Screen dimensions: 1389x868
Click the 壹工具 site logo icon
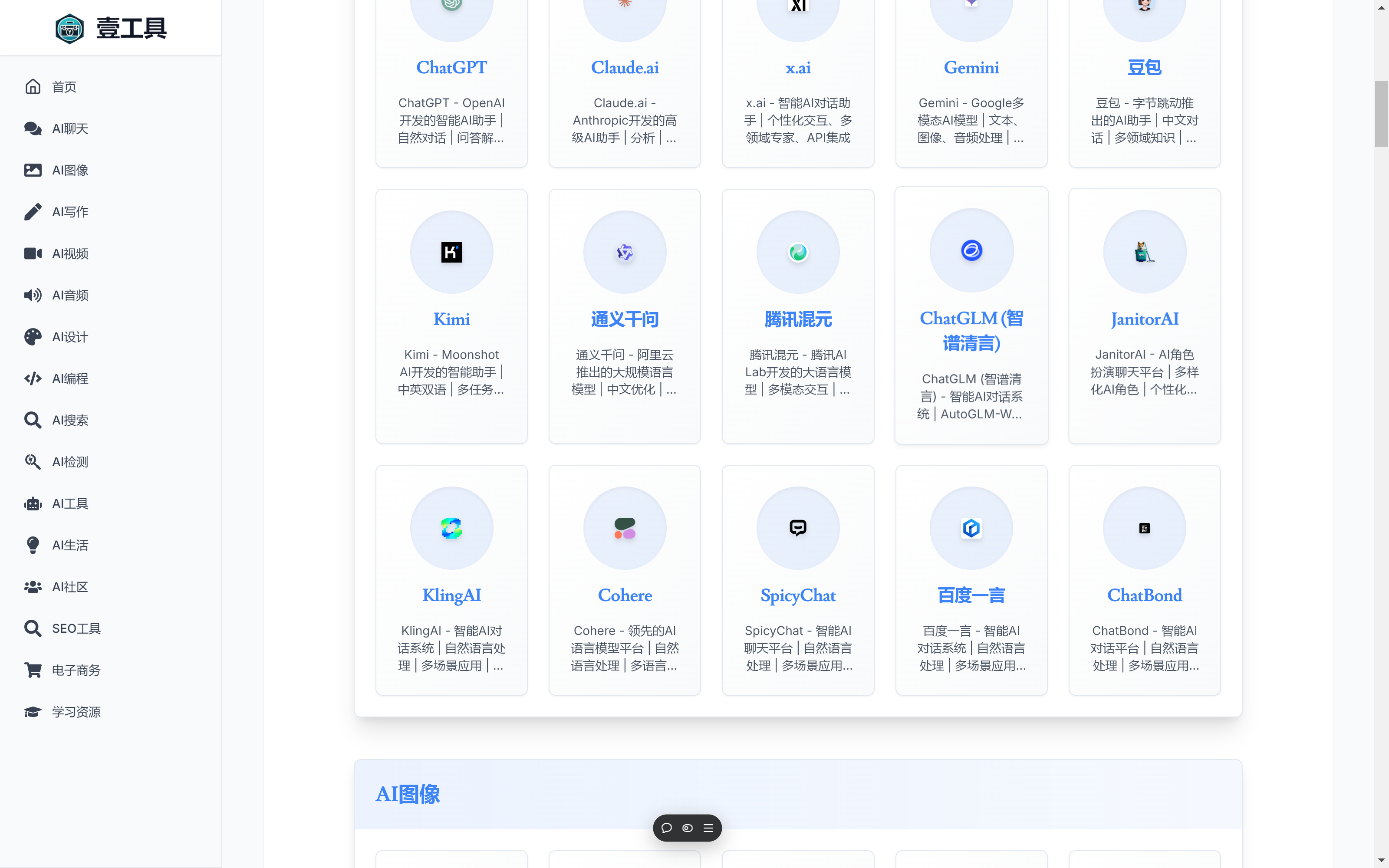(69, 28)
